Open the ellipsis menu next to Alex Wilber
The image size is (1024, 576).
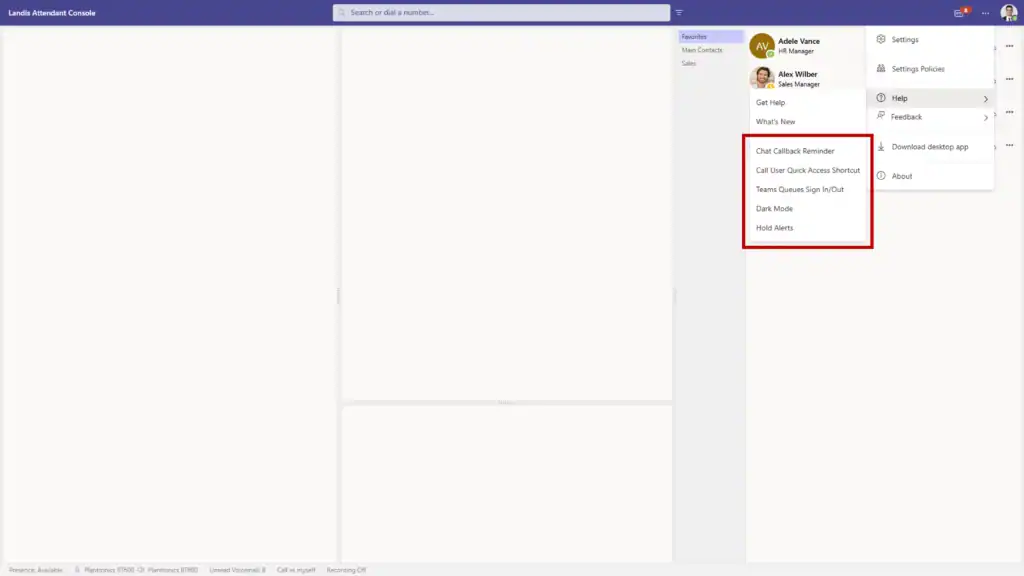coord(1008,79)
